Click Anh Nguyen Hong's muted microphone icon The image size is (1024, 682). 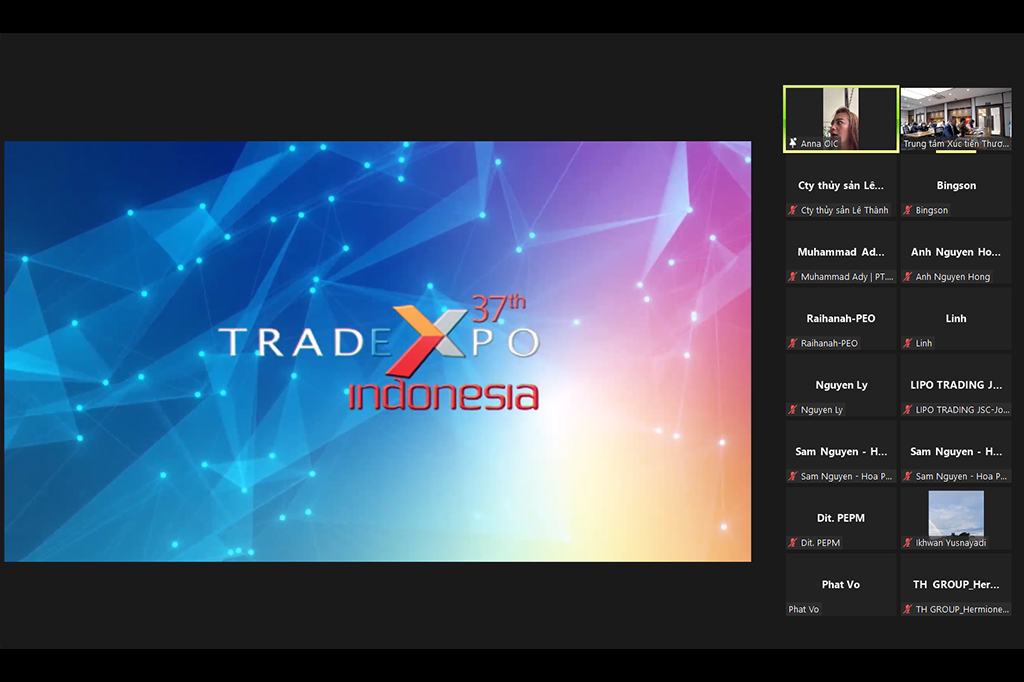point(908,277)
